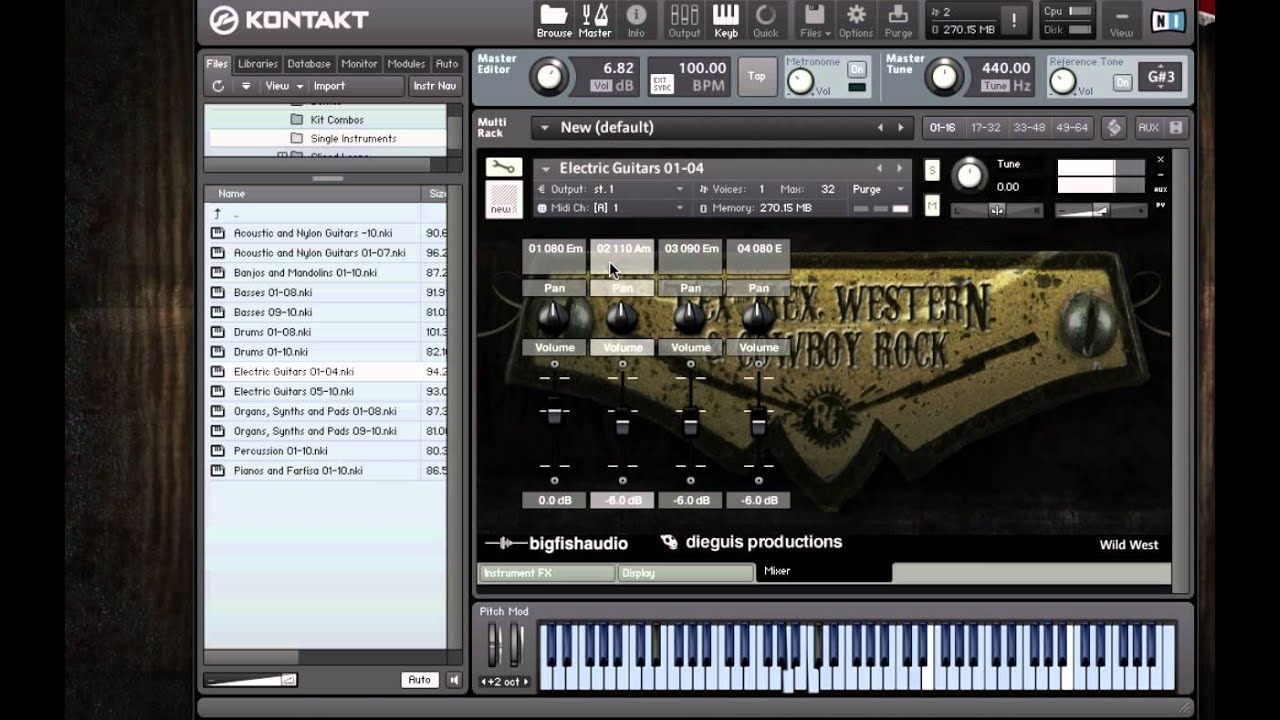This screenshot has width=1280, height=720.
Task: Click the eject drive arrow icon
Action: [246, 86]
